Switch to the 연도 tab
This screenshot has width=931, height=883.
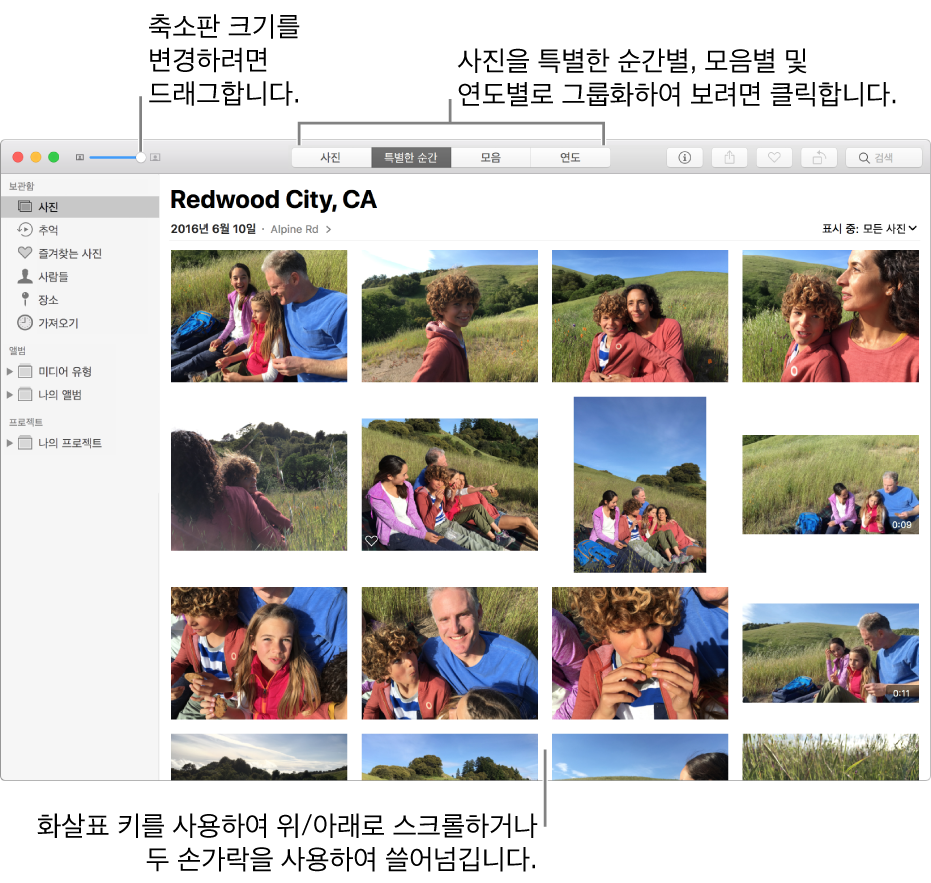coord(570,157)
